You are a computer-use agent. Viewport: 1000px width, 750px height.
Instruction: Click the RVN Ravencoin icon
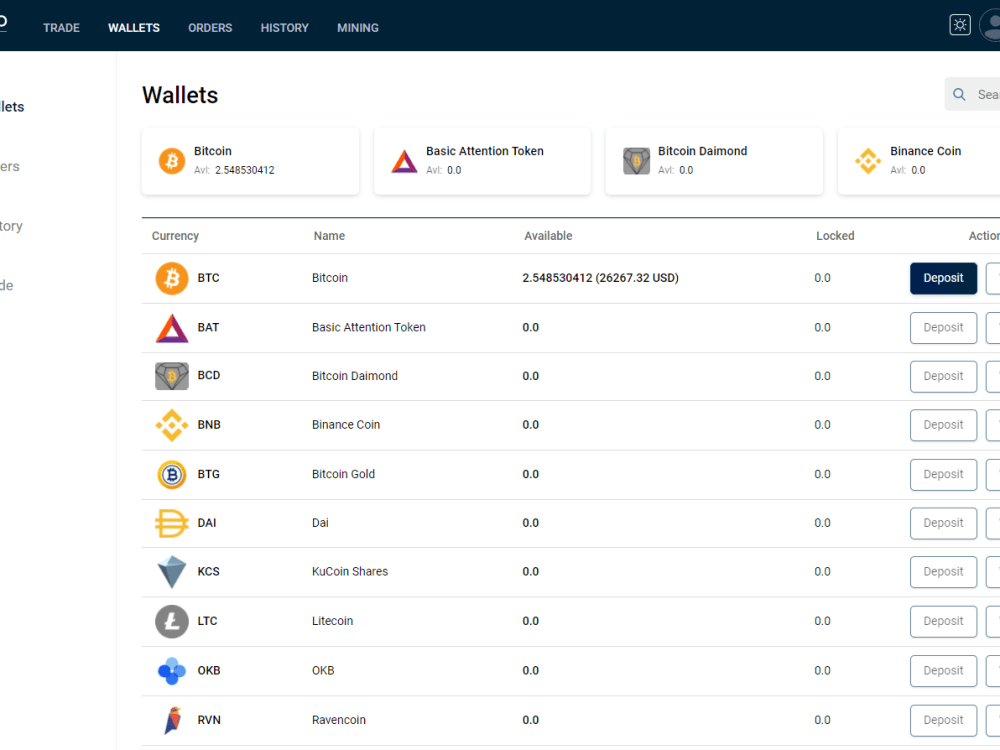(x=173, y=721)
